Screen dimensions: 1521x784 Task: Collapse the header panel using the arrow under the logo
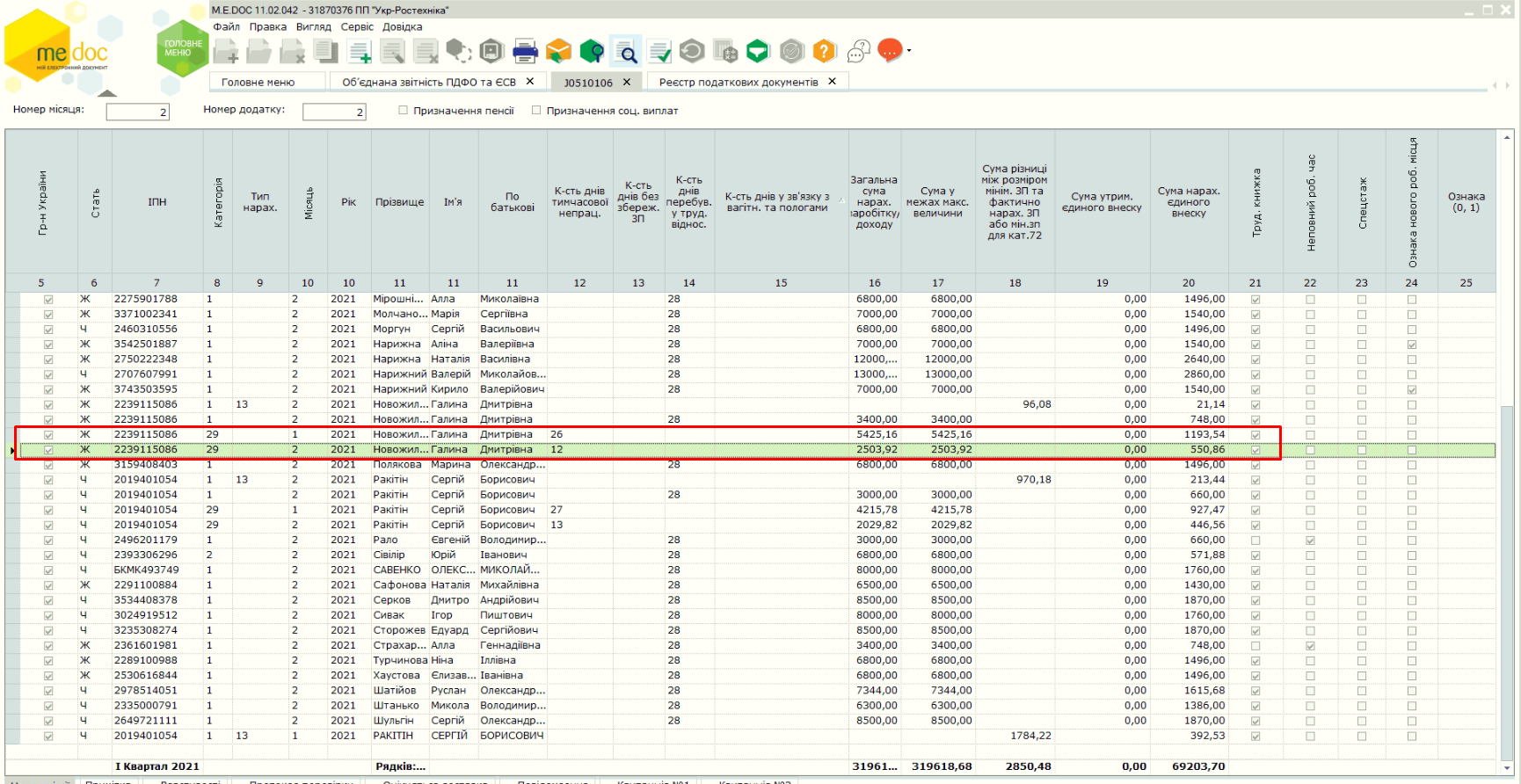[107, 92]
